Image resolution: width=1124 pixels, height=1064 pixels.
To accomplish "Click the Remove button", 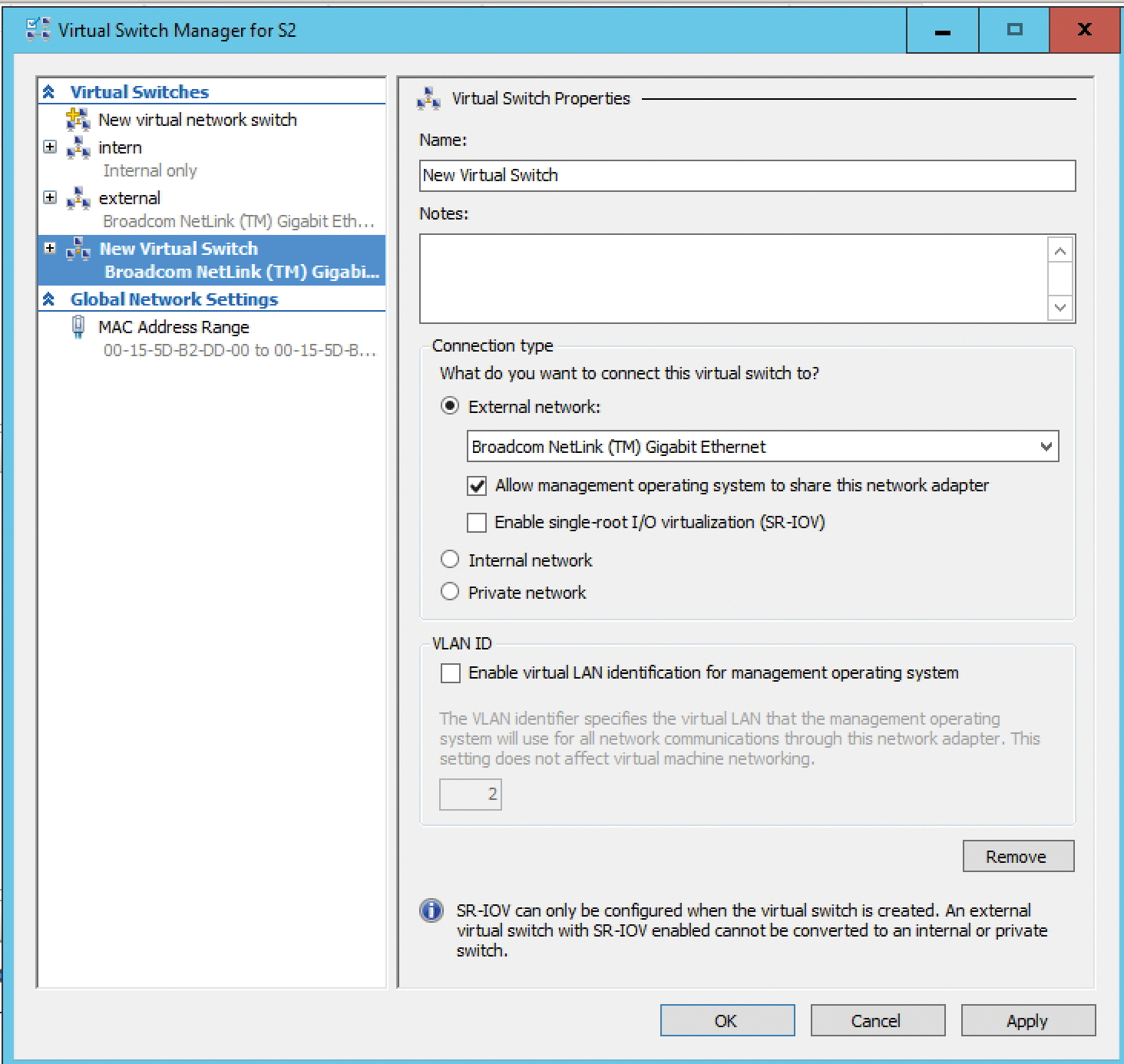I will click(x=1017, y=856).
